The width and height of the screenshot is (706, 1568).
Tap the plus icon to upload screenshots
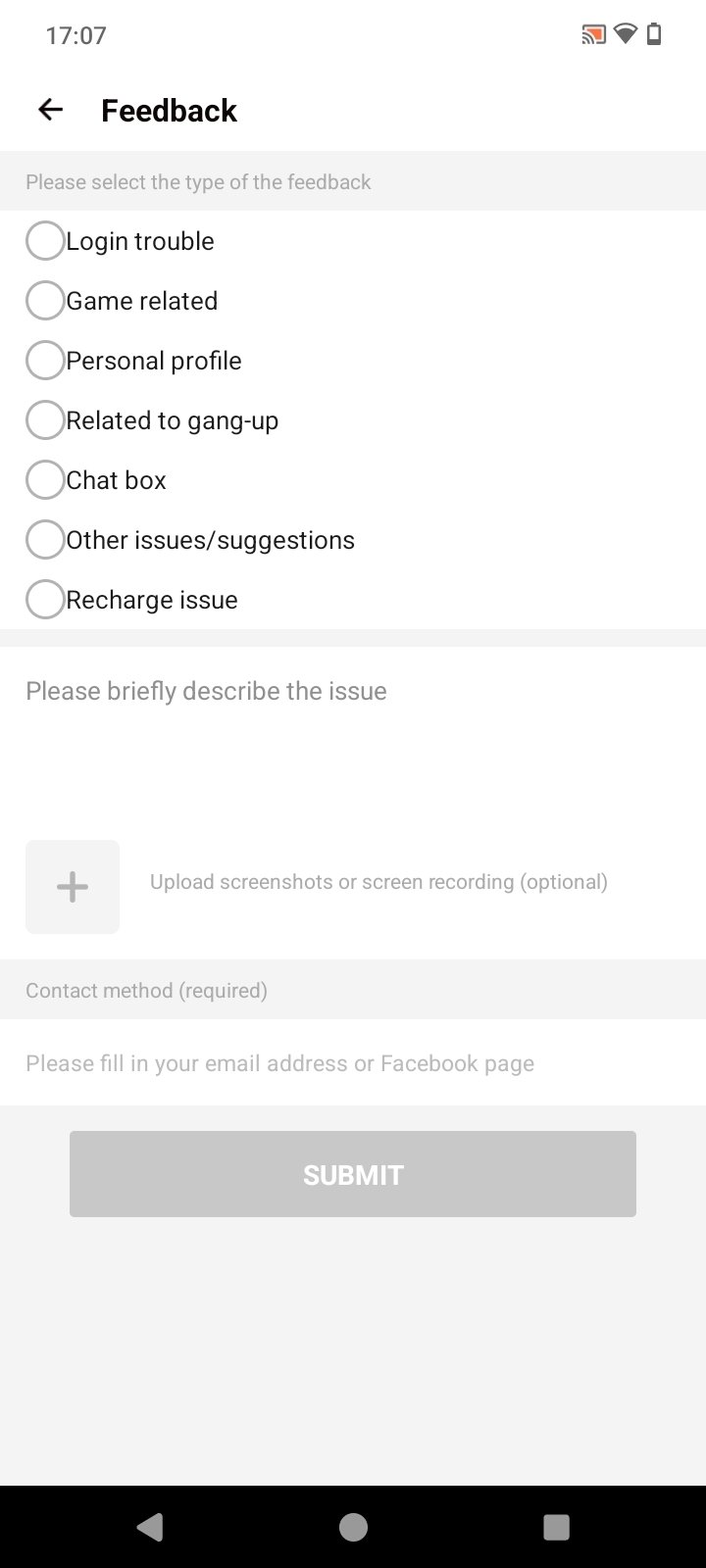coord(73,887)
